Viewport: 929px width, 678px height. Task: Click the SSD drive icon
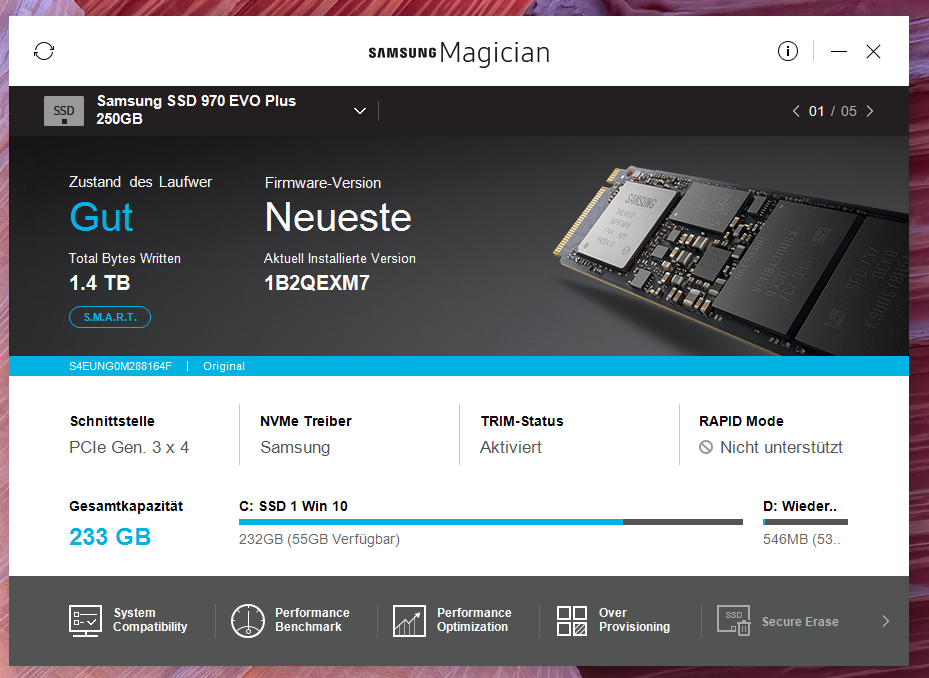[63, 111]
